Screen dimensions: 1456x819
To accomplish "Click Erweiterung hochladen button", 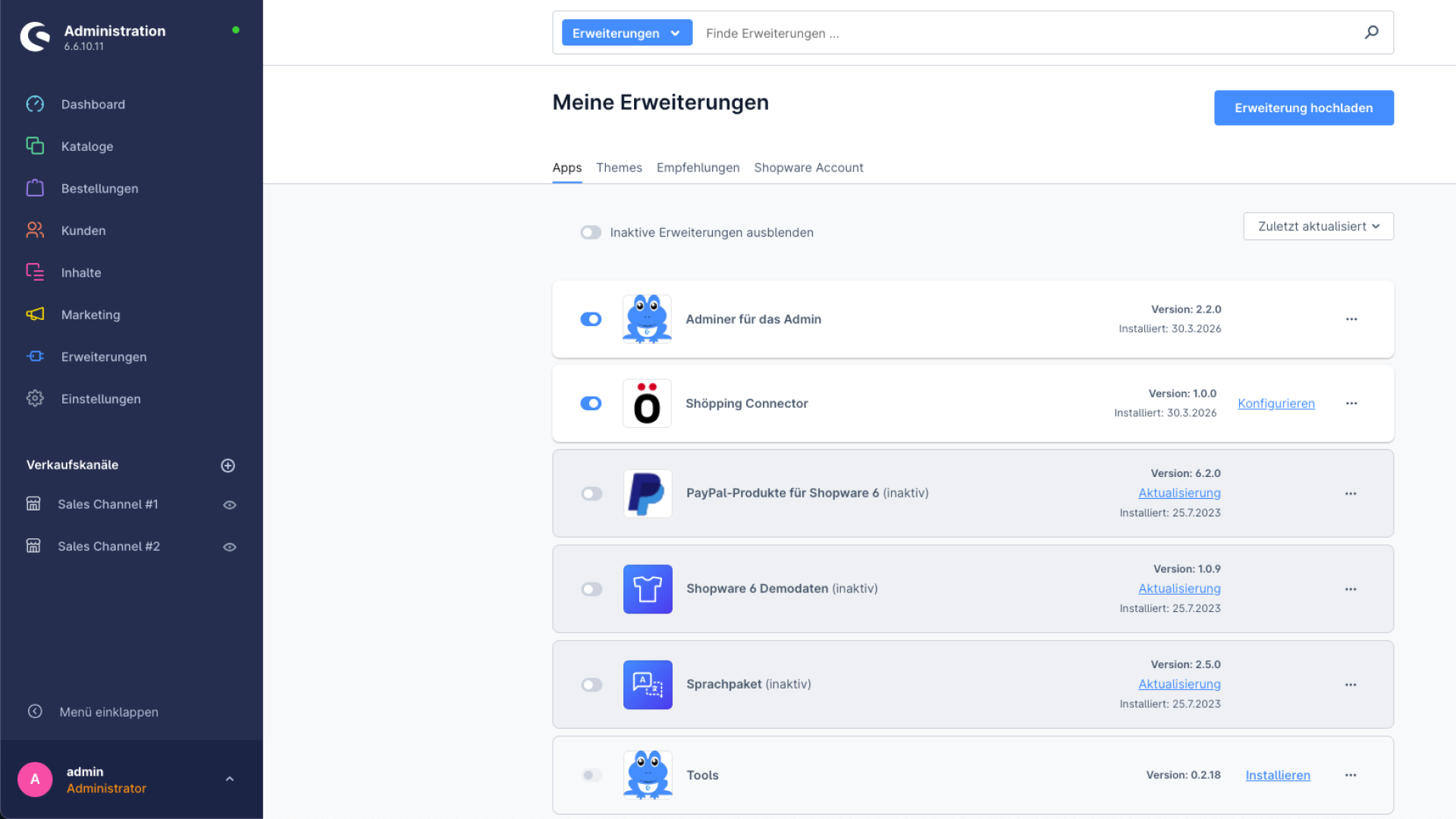I will point(1303,108).
